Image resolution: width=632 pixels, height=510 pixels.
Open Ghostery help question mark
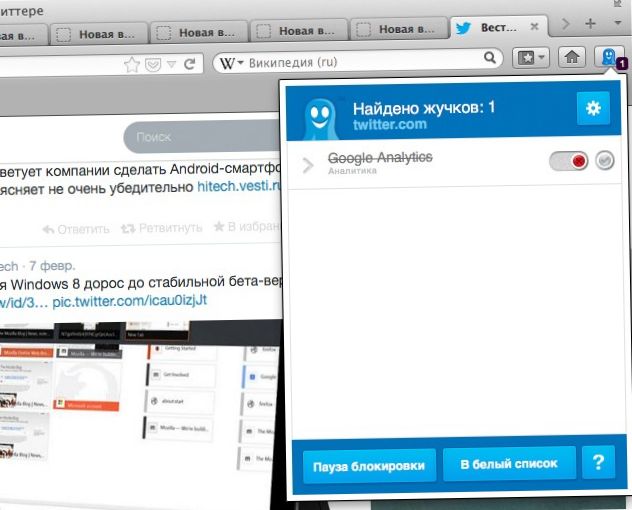pyautogui.click(x=599, y=462)
